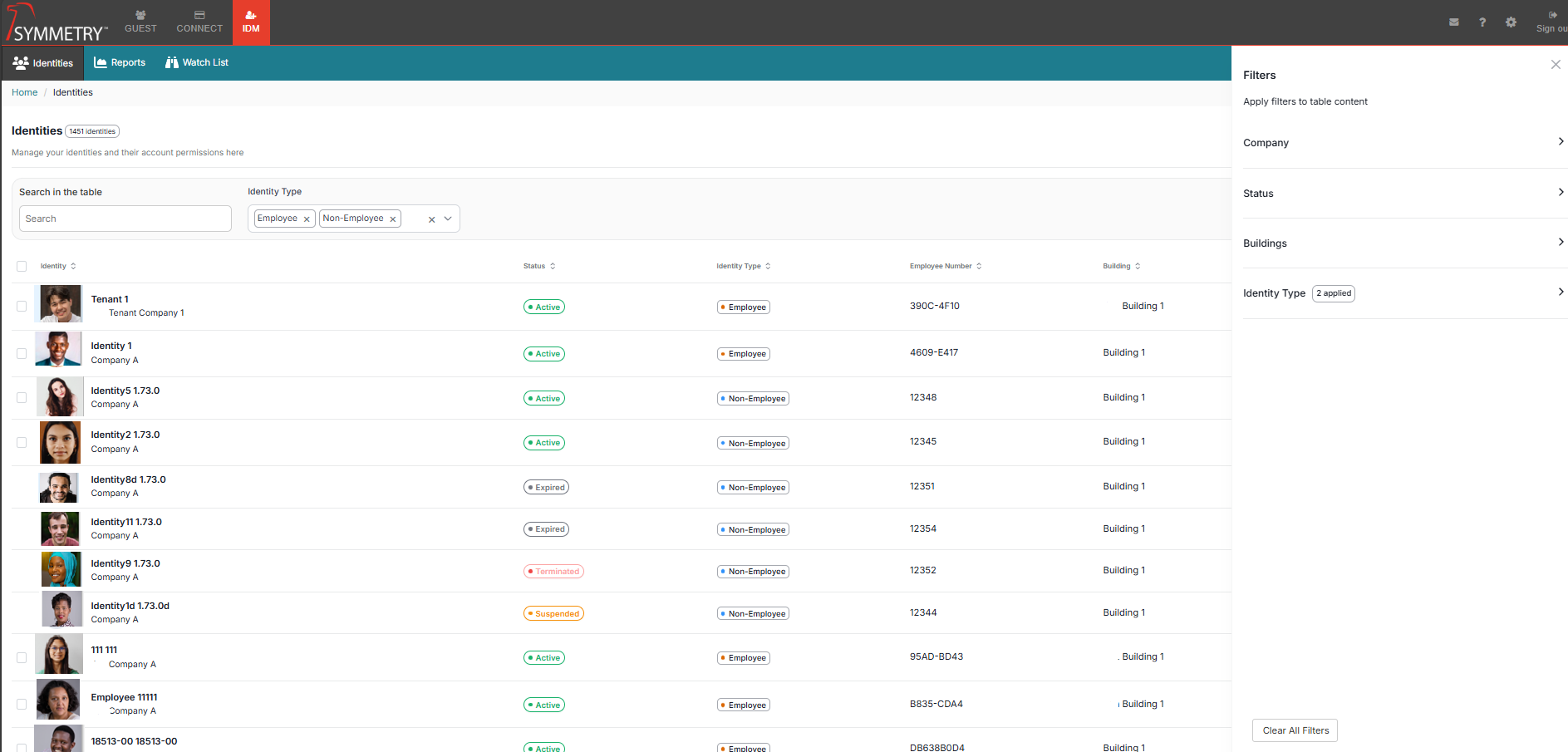Click the mail envelope icon
The image size is (1568, 752).
(1453, 22)
